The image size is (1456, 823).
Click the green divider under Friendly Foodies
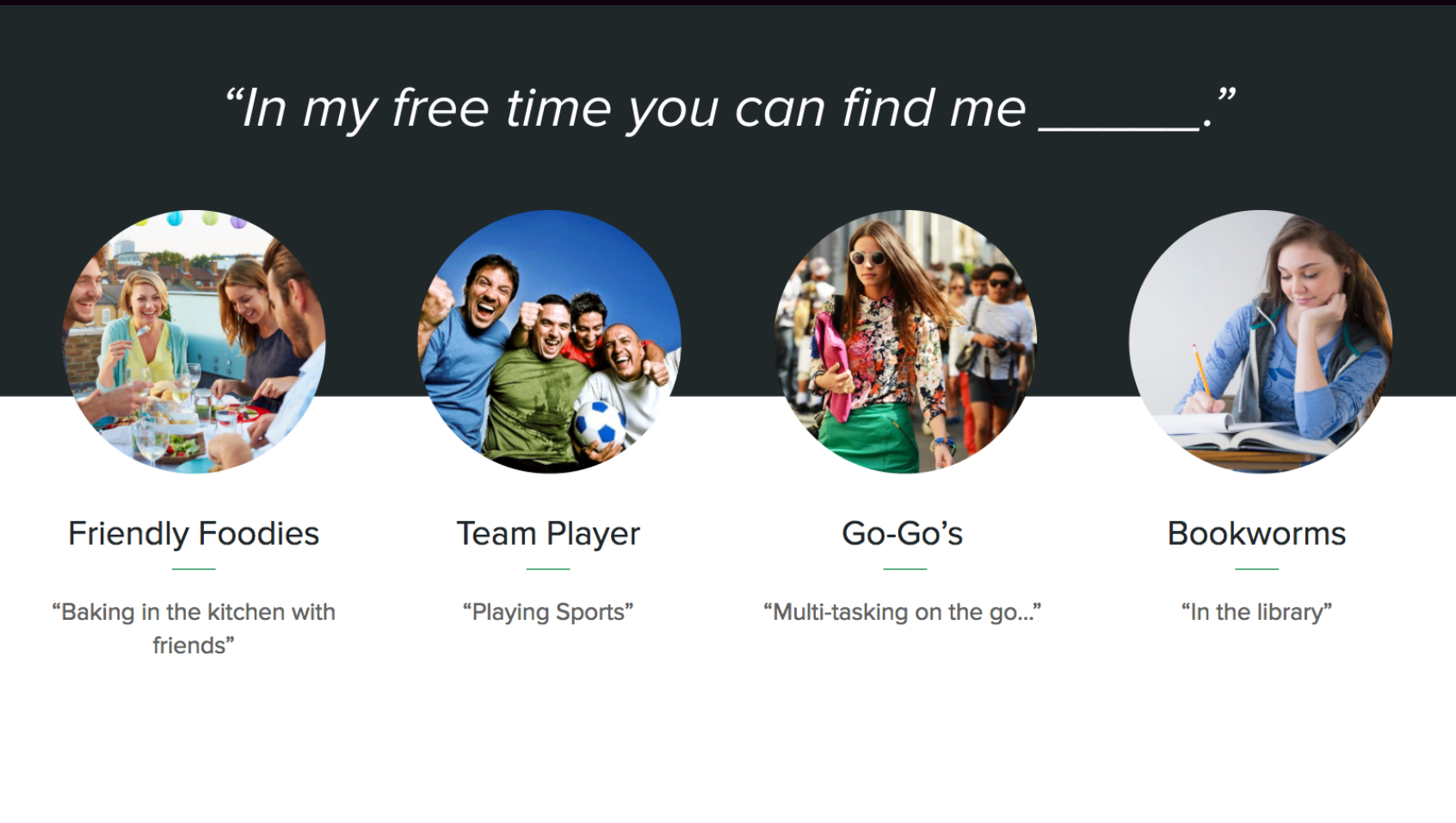pyautogui.click(x=194, y=569)
